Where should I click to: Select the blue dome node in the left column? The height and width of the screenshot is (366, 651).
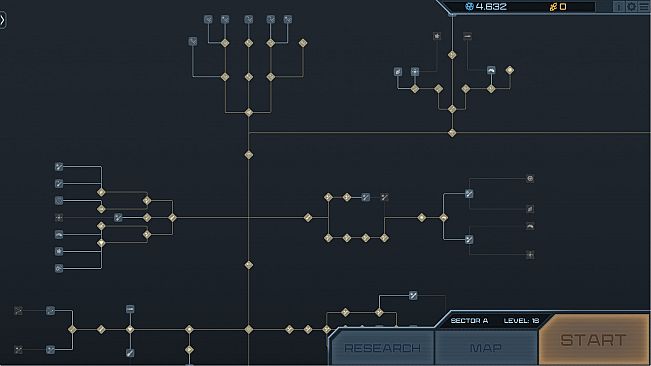(x=59, y=234)
